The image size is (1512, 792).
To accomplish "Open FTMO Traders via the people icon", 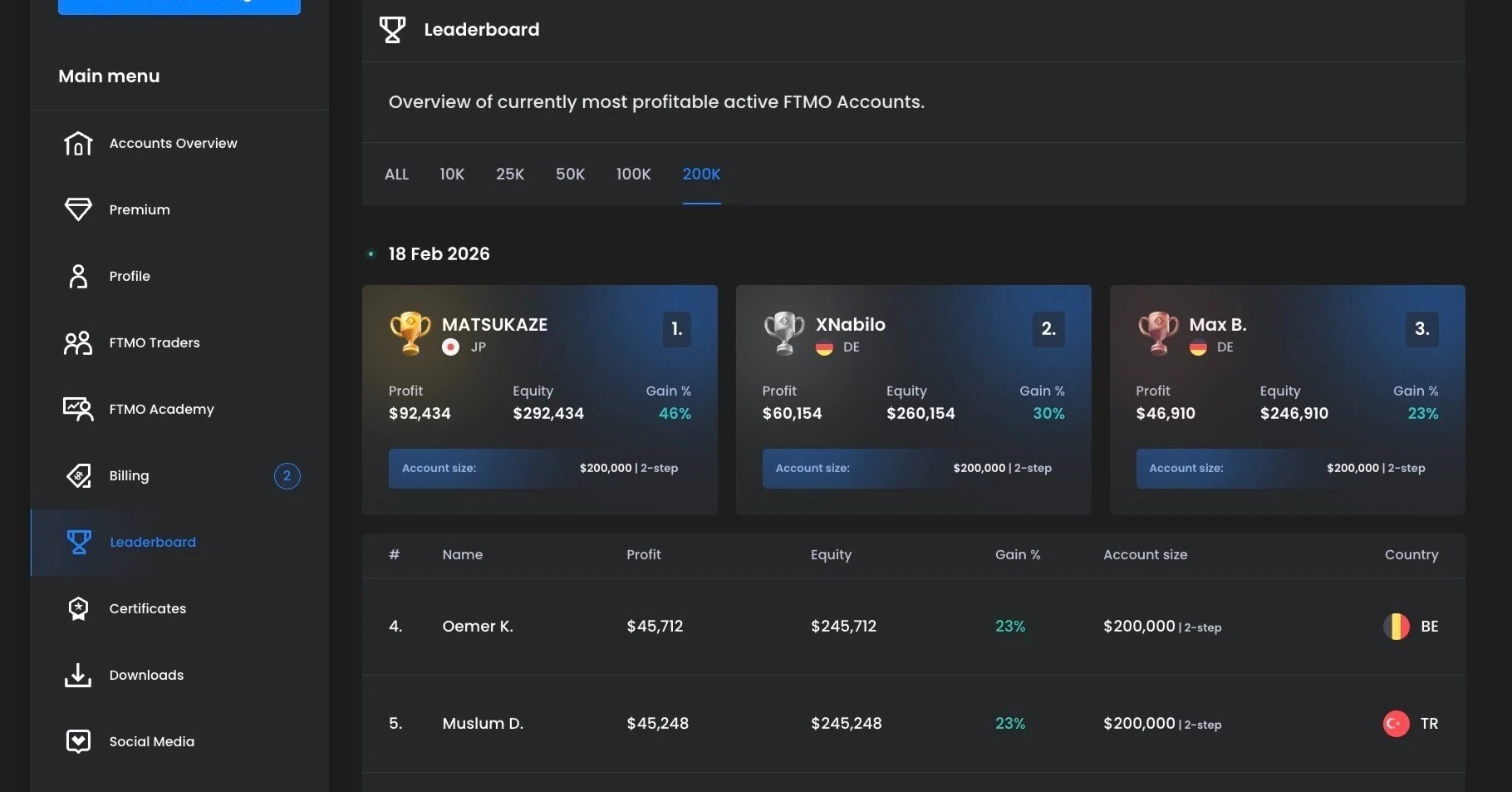I will (78, 342).
